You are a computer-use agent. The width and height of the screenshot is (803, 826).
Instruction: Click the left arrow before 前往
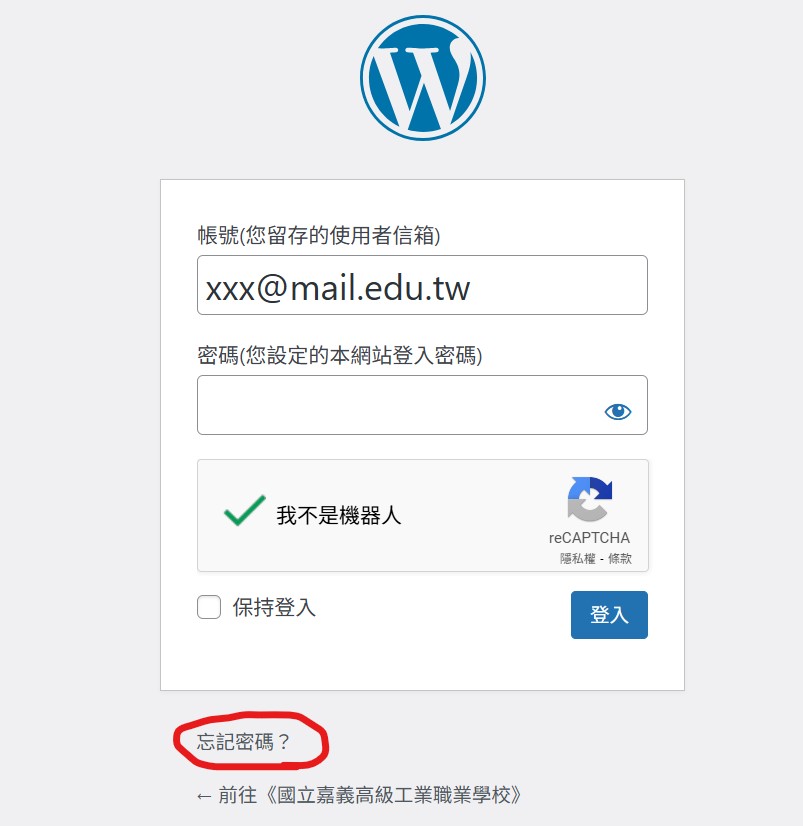point(204,796)
